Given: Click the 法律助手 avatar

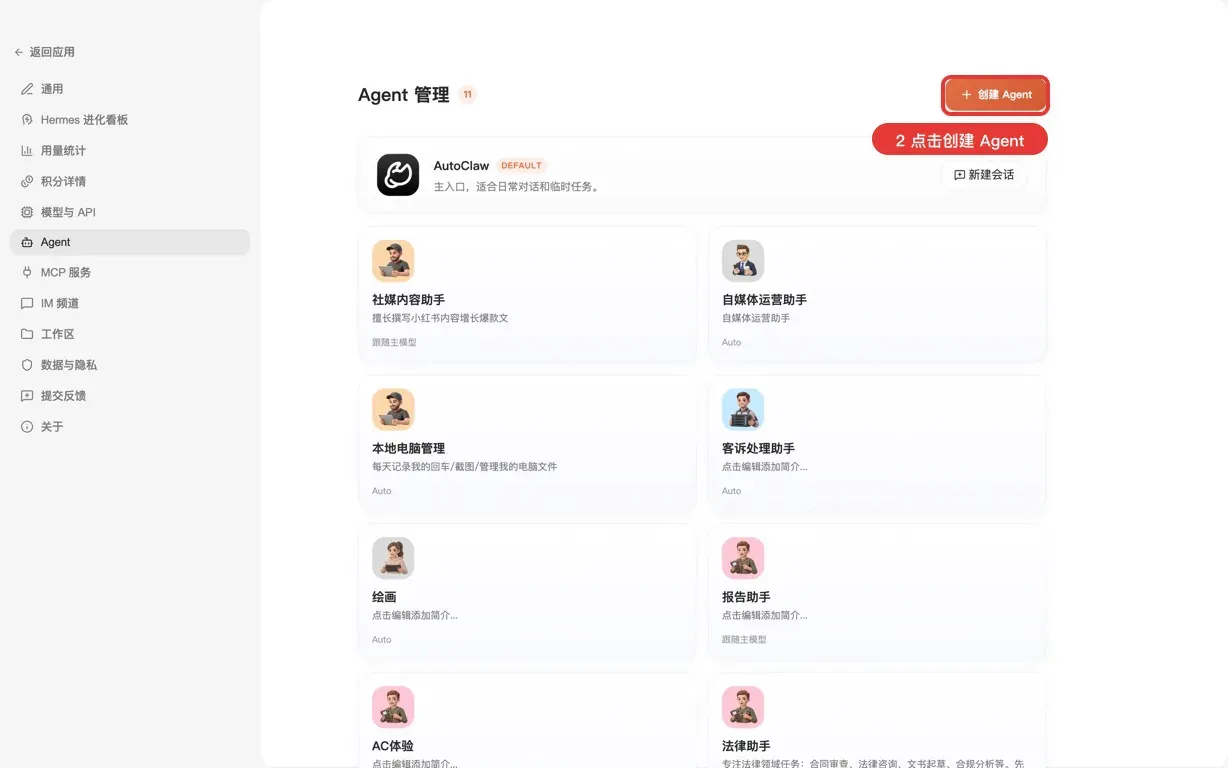Looking at the screenshot, I should coord(743,708).
